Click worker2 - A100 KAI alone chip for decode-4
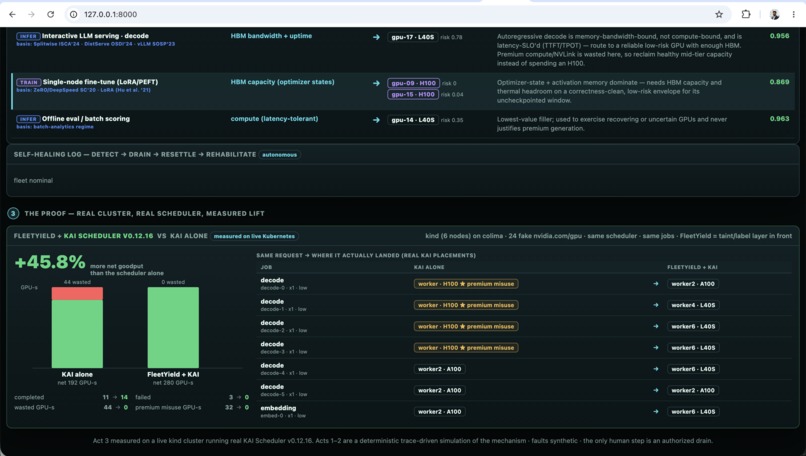 click(x=439, y=369)
